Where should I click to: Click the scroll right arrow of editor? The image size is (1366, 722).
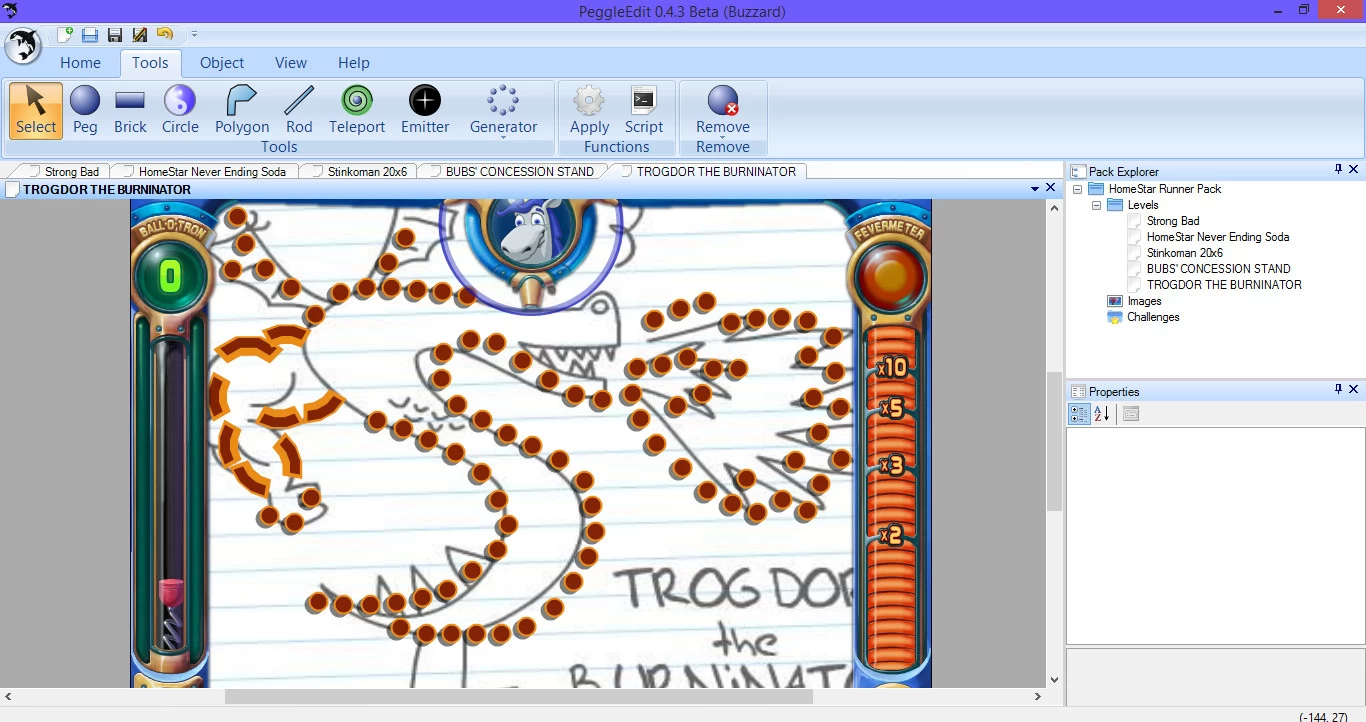point(1038,696)
